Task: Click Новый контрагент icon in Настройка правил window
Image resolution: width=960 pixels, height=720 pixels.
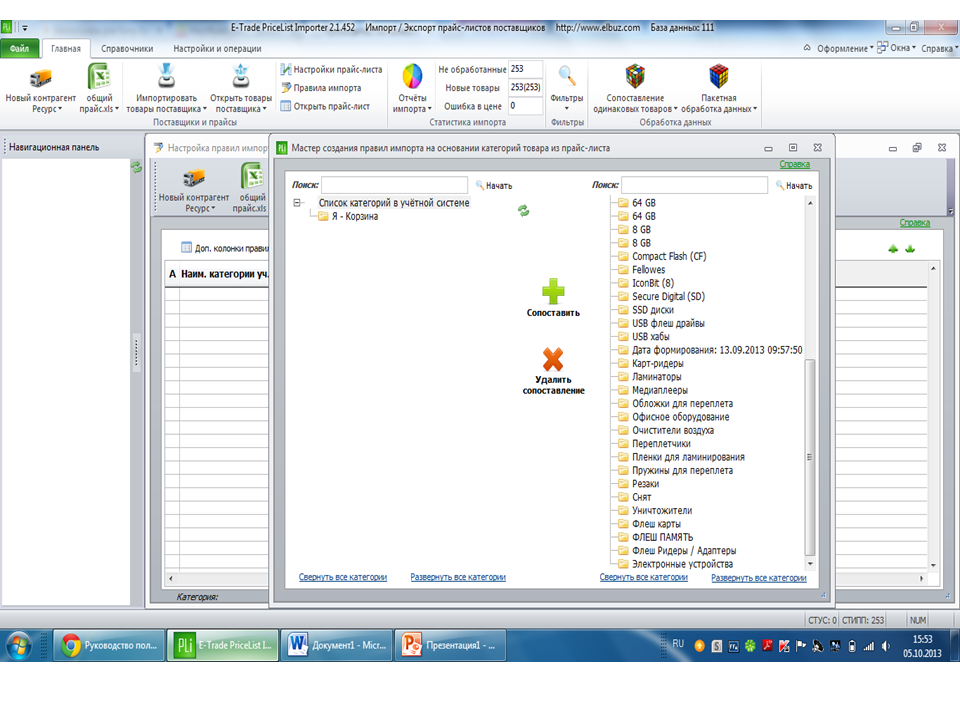Action: 193,178
